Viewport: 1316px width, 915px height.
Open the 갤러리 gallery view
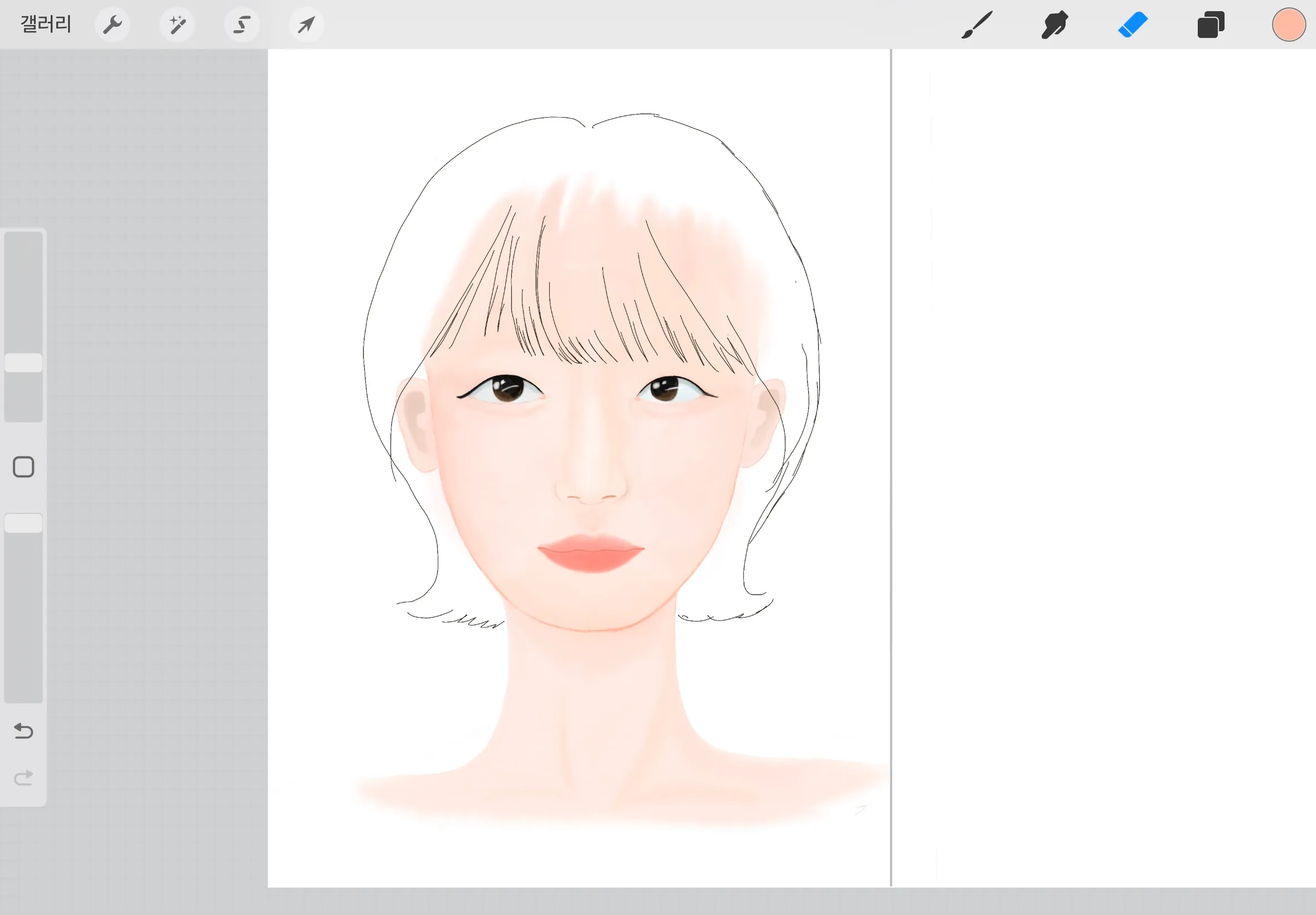click(x=46, y=24)
